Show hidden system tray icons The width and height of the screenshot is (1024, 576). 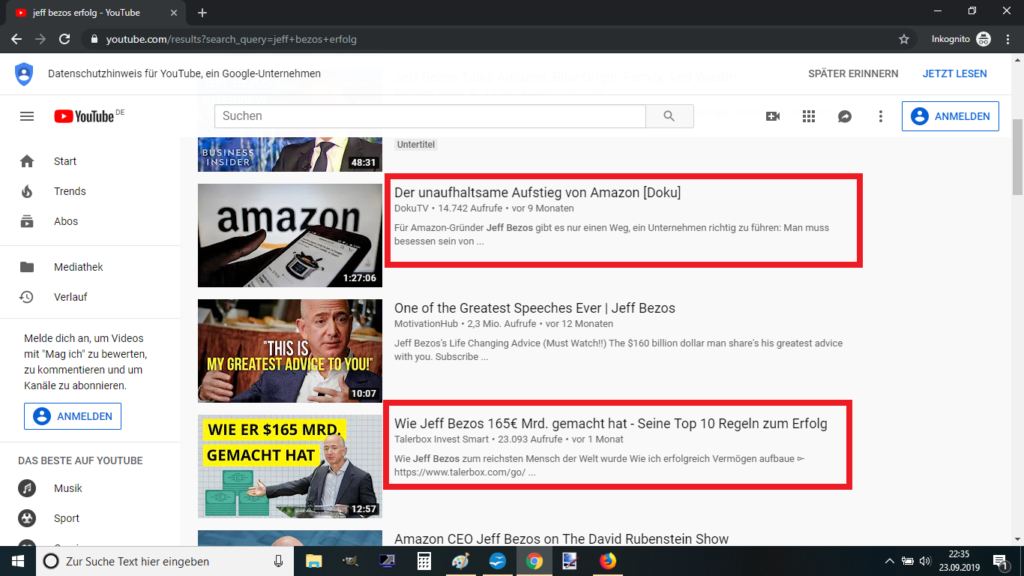click(x=889, y=561)
